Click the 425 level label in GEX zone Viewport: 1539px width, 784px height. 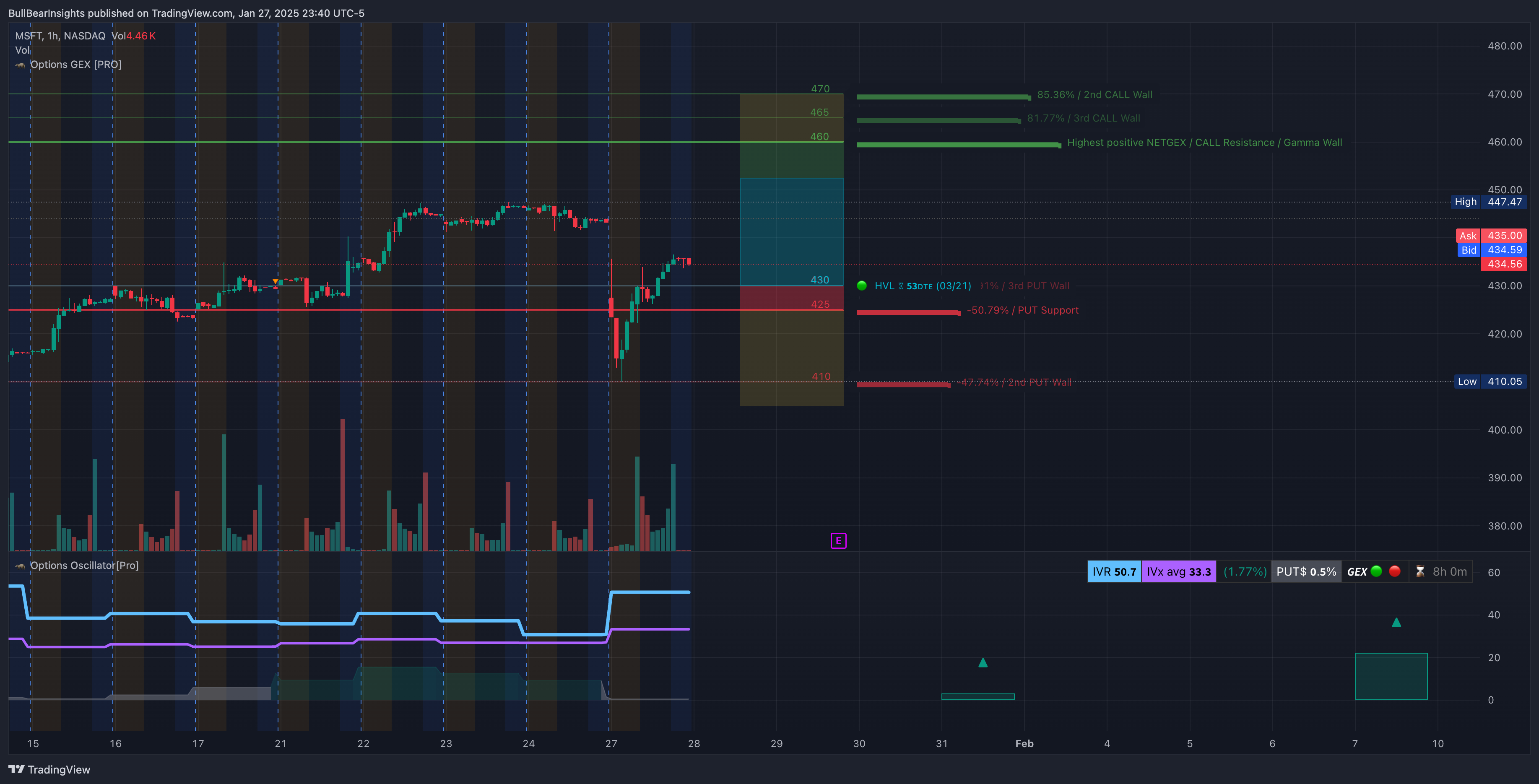[820, 304]
